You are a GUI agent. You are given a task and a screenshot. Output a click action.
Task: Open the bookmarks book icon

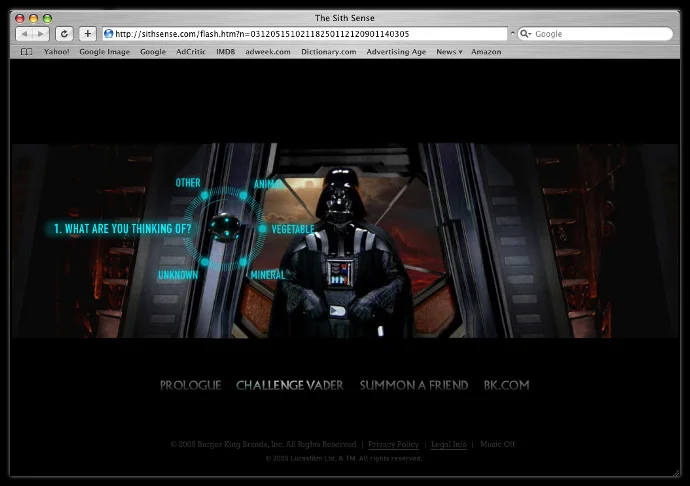(26, 52)
